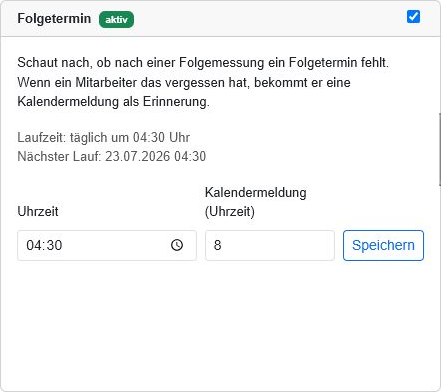Save settings with Speichern button
The image size is (441, 392).
tap(383, 245)
